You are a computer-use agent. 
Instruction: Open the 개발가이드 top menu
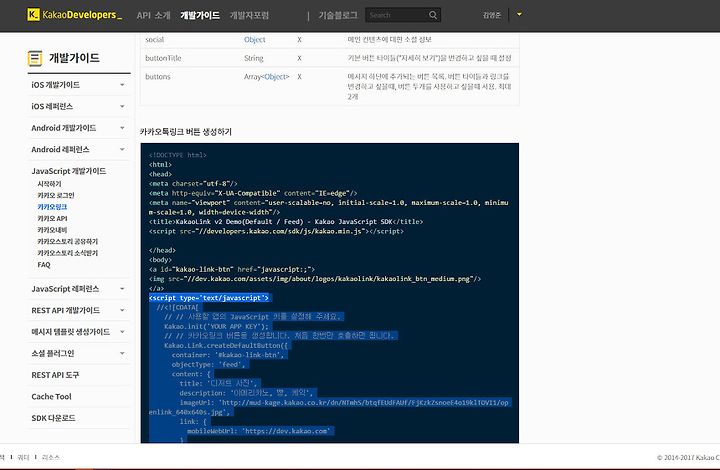click(x=200, y=15)
